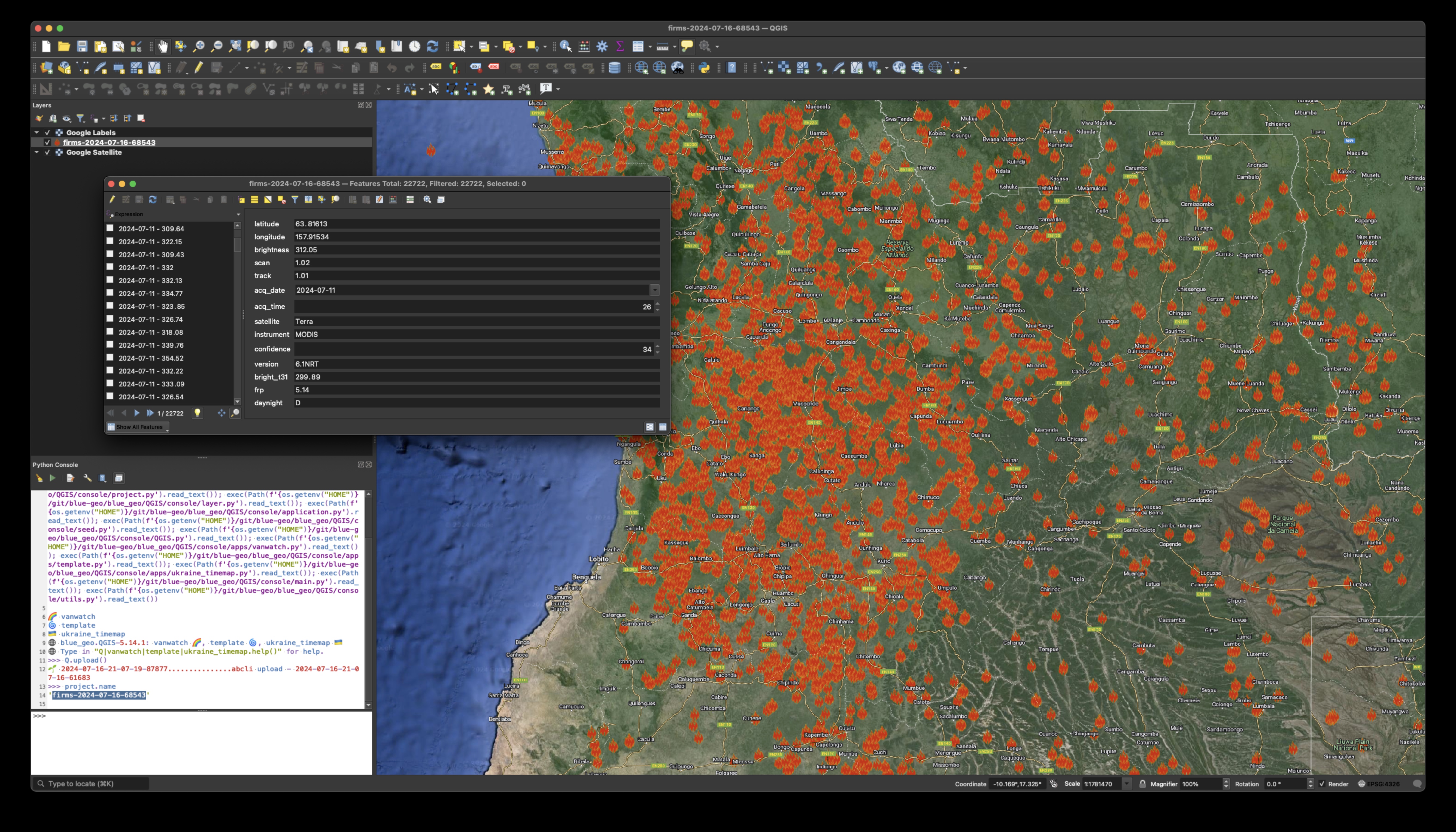Collapse all layers in the Layers panel
The image size is (1456, 832).
pyautogui.click(x=128, y=118)
